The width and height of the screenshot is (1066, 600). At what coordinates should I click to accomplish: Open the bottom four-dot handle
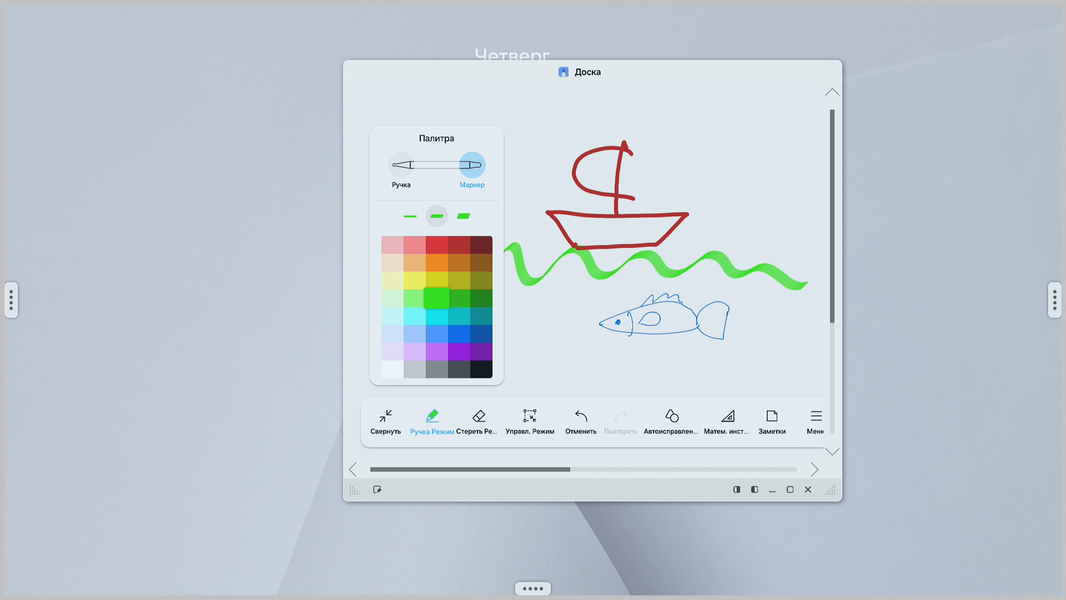coord(532,588)
